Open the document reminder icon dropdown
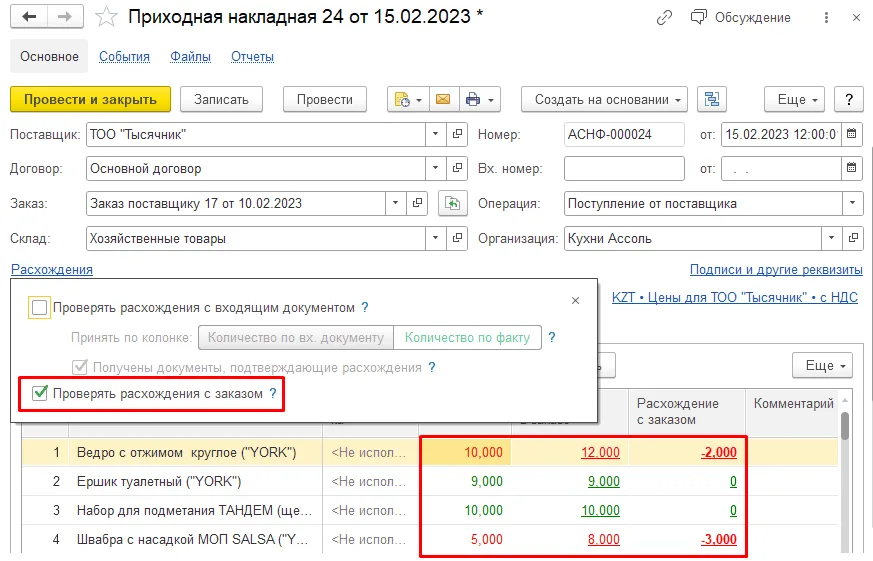873x561 pixels. pyautogui.click(x=408, y=100)
